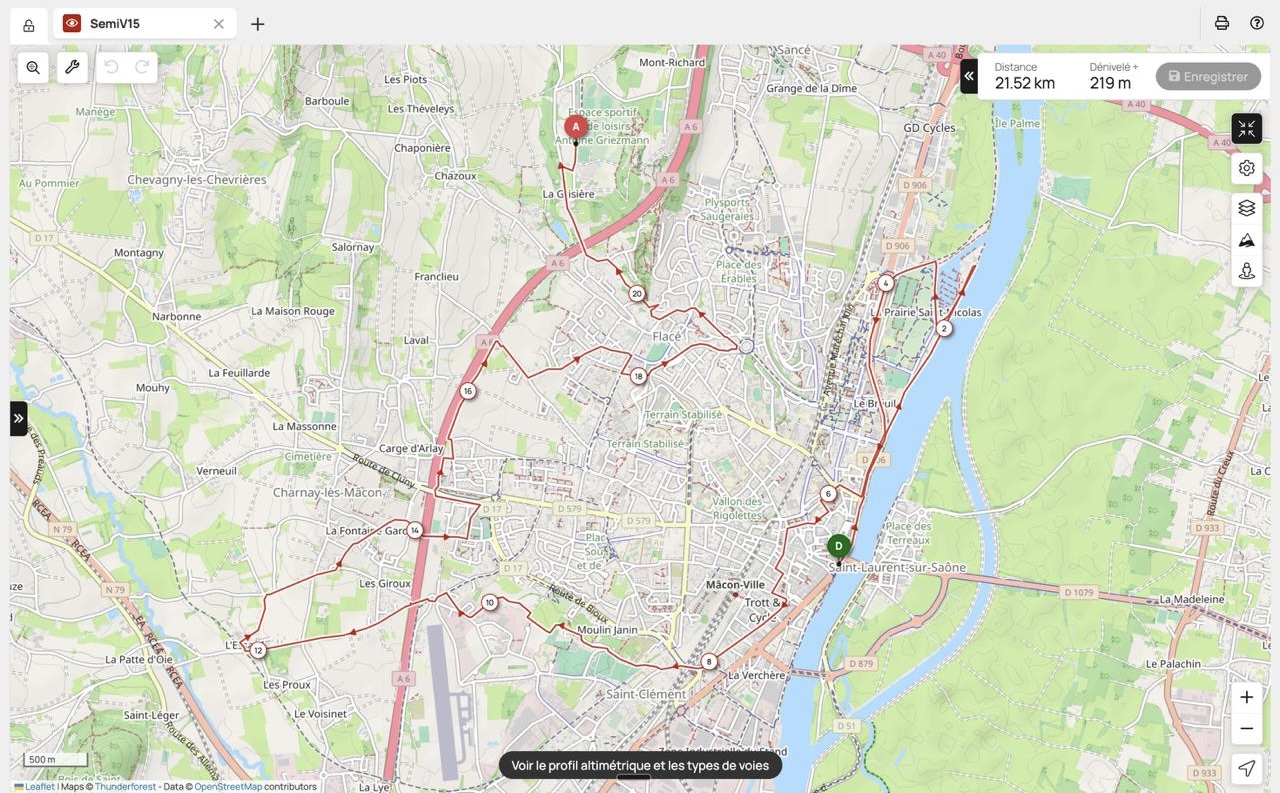
Task: Click the street view person icon
Action: [1246, 271]
